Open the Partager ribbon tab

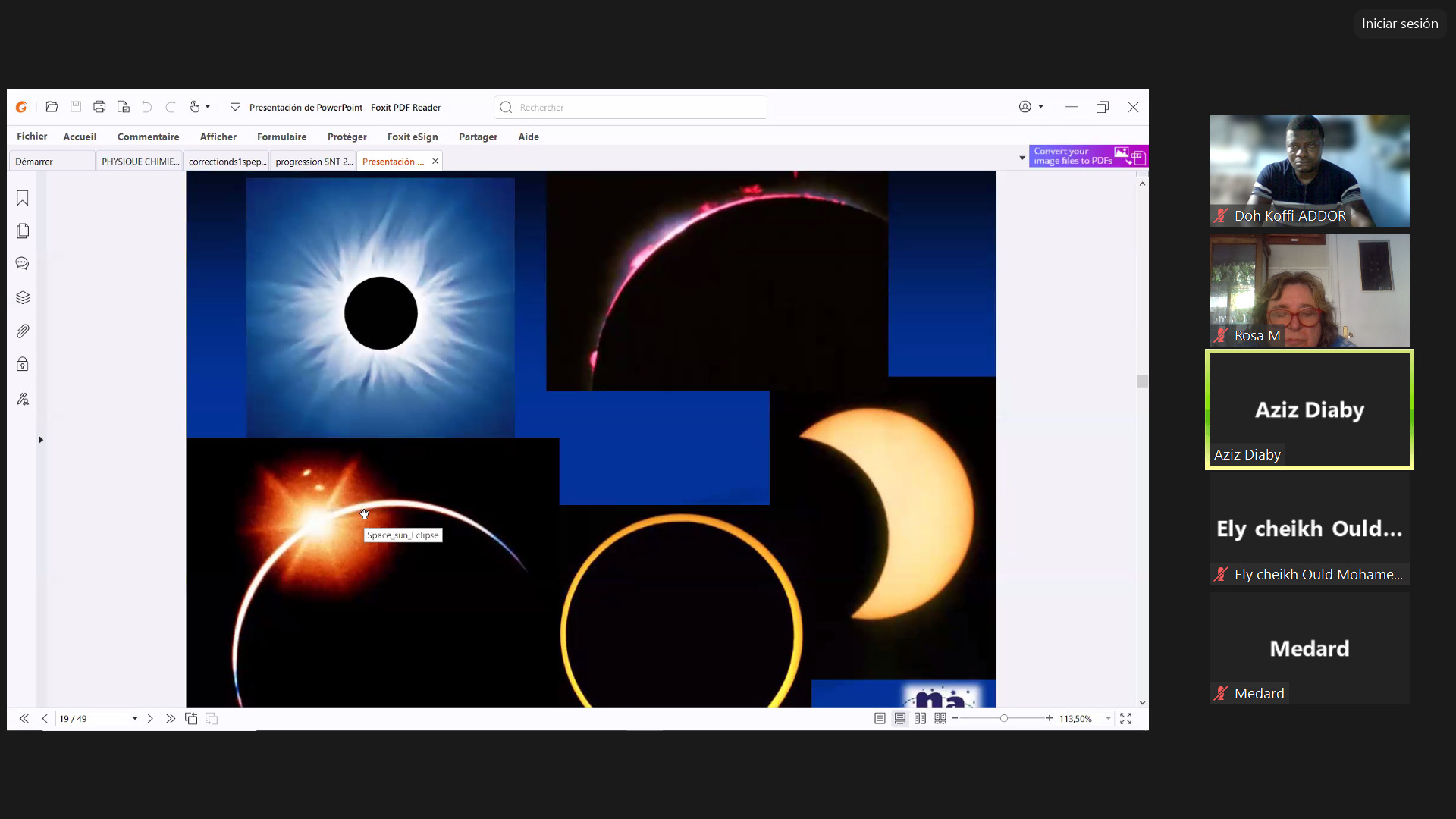point(478,136)
